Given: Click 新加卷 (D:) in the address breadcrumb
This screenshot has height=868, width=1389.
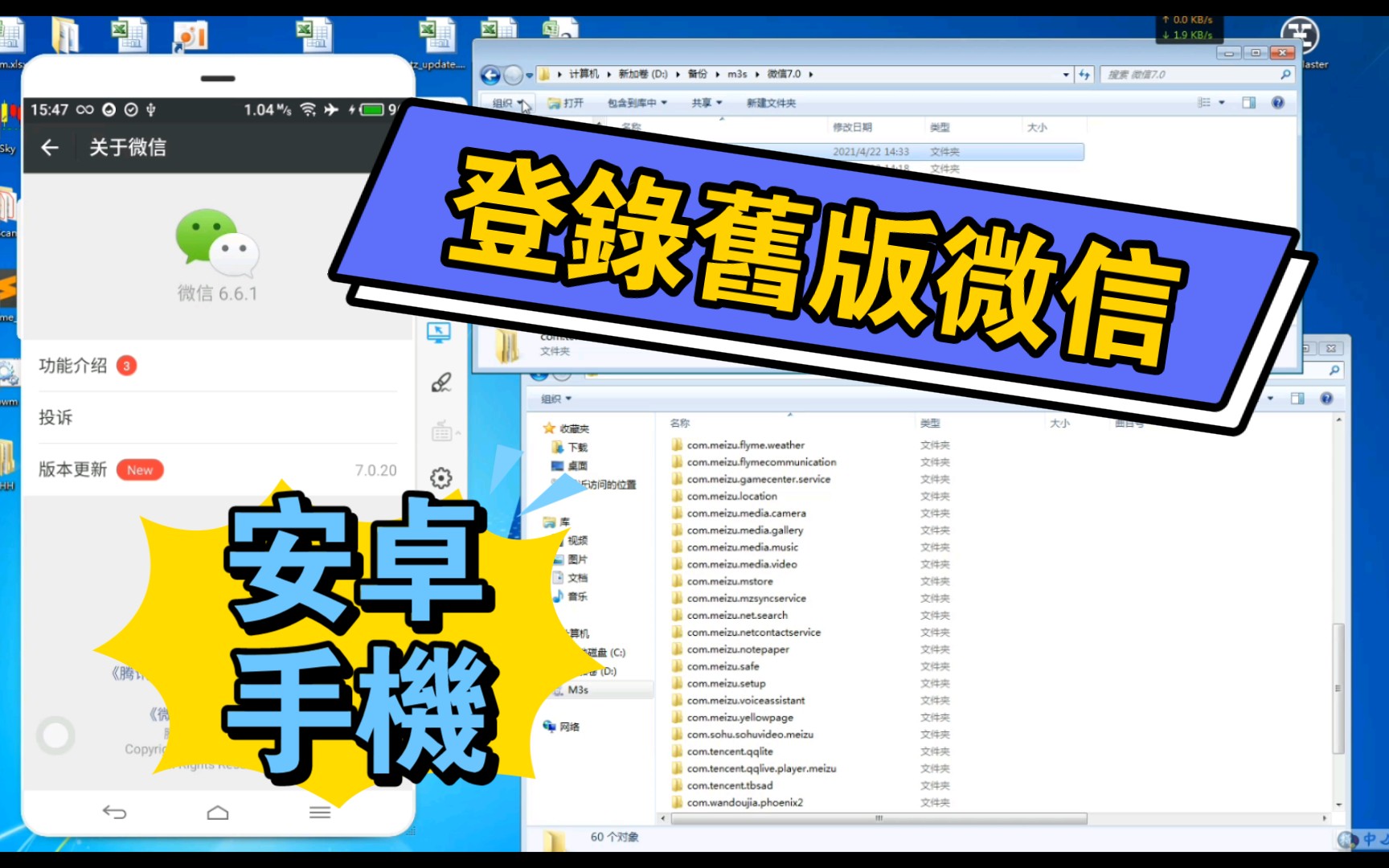Looking at the screenshot, I should (x=643, y=74).
